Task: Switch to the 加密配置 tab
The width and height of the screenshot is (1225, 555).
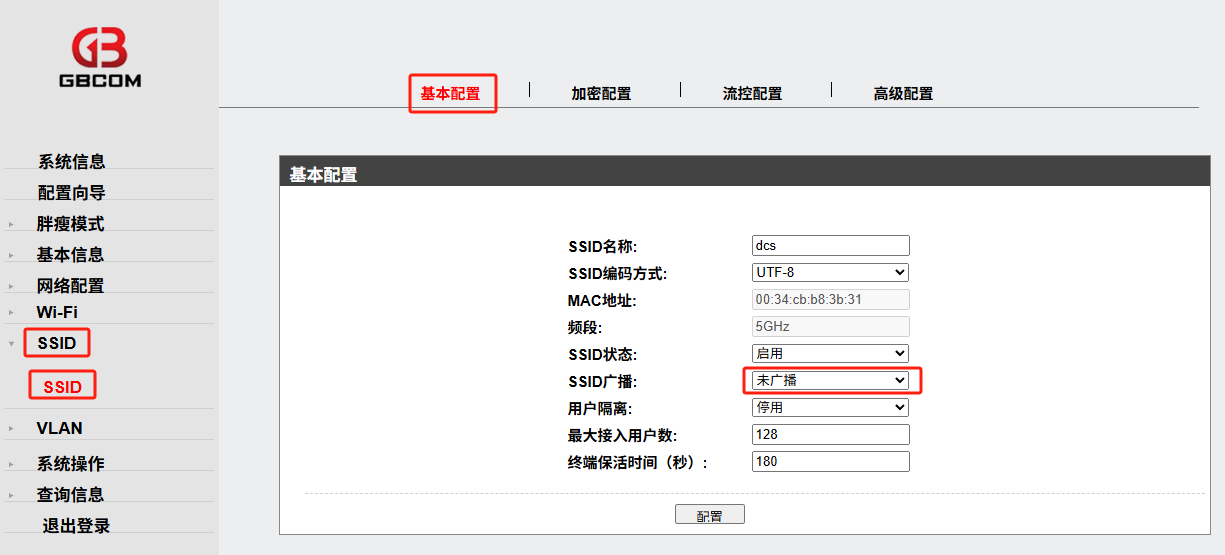Action: coord(601,93)
